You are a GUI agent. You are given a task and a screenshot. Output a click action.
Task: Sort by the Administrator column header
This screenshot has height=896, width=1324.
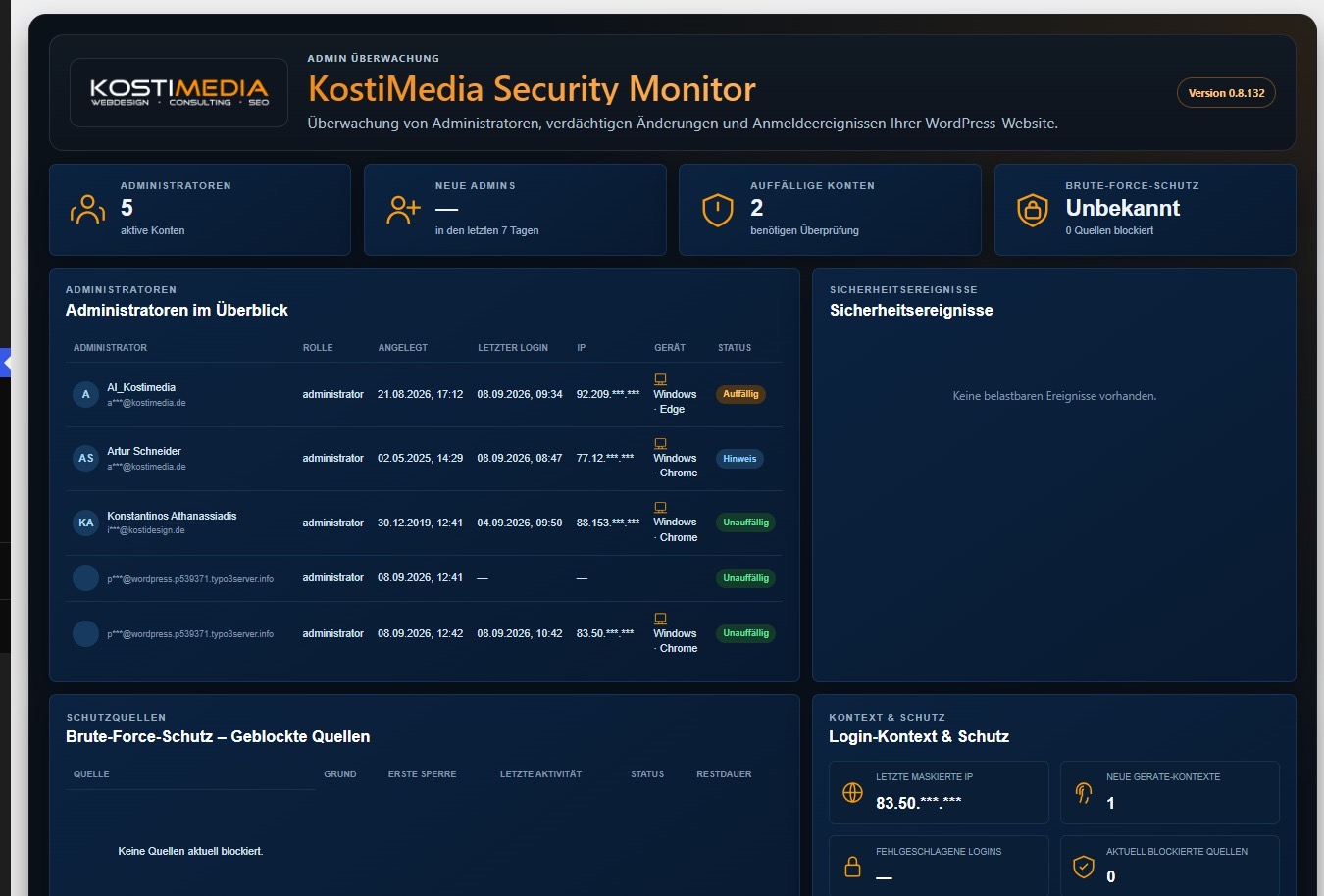click(110, 348)
